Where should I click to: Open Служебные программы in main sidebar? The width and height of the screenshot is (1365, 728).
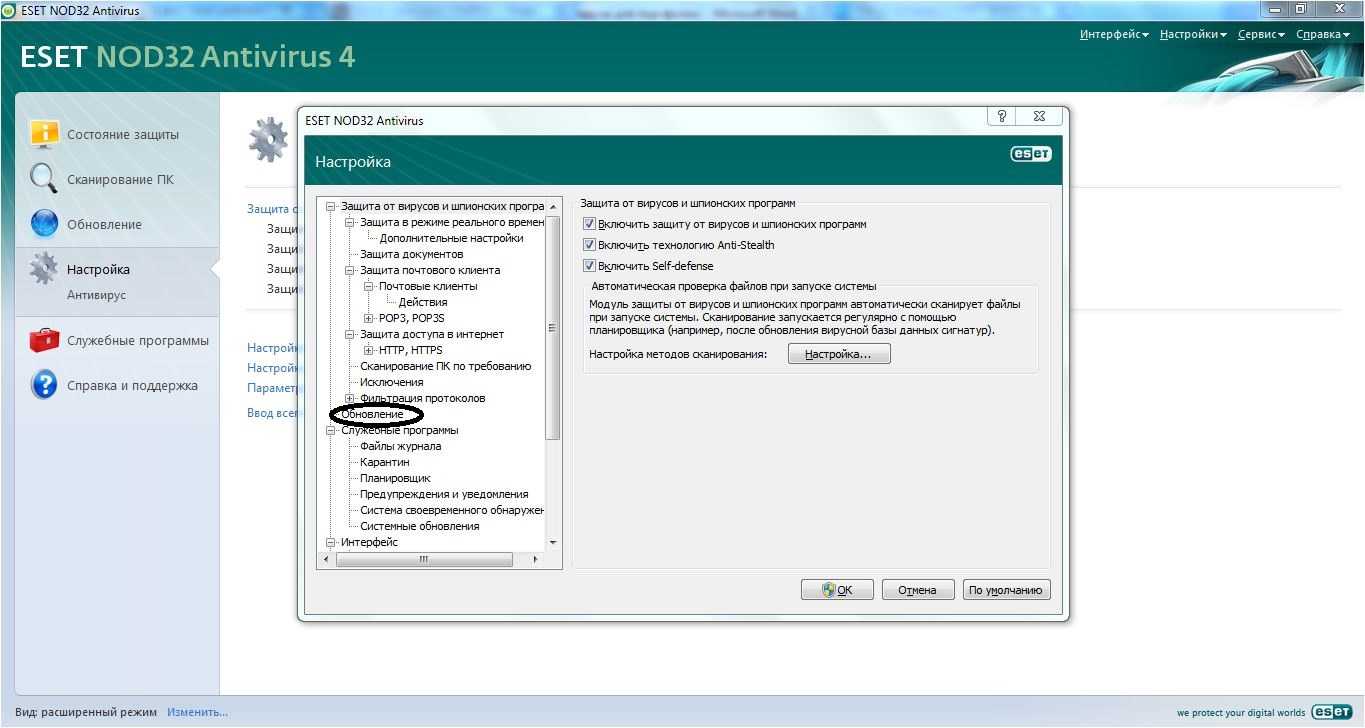tap(138, 340)
